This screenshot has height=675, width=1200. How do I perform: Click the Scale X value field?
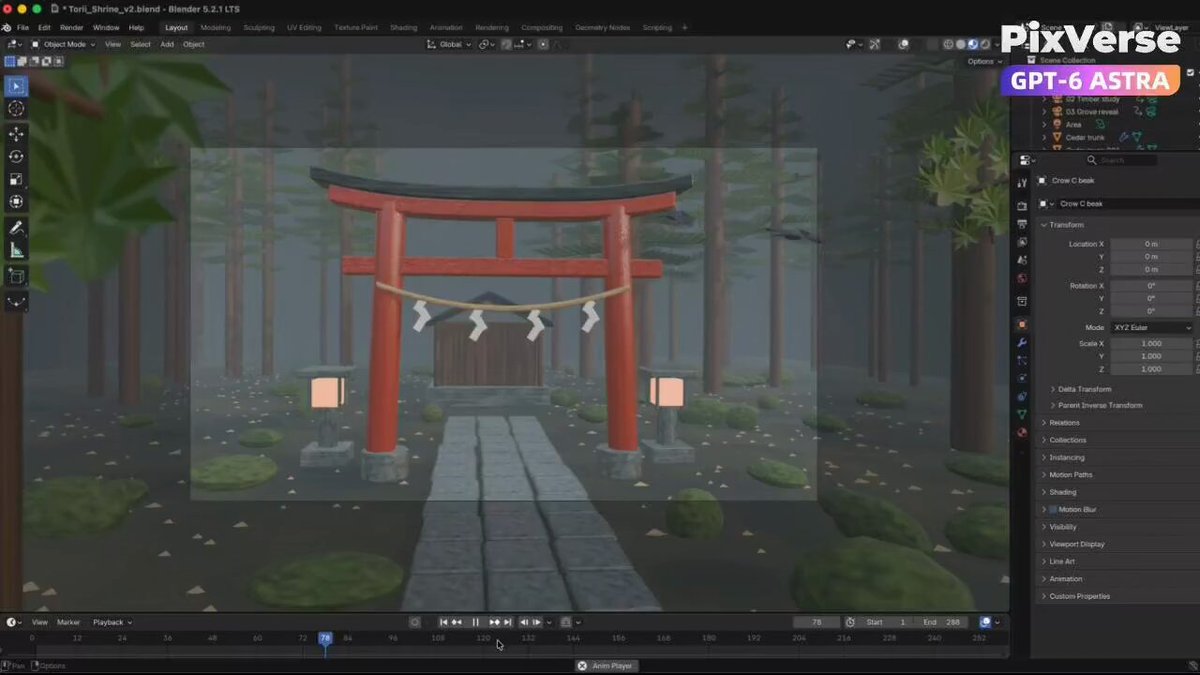1152,343
